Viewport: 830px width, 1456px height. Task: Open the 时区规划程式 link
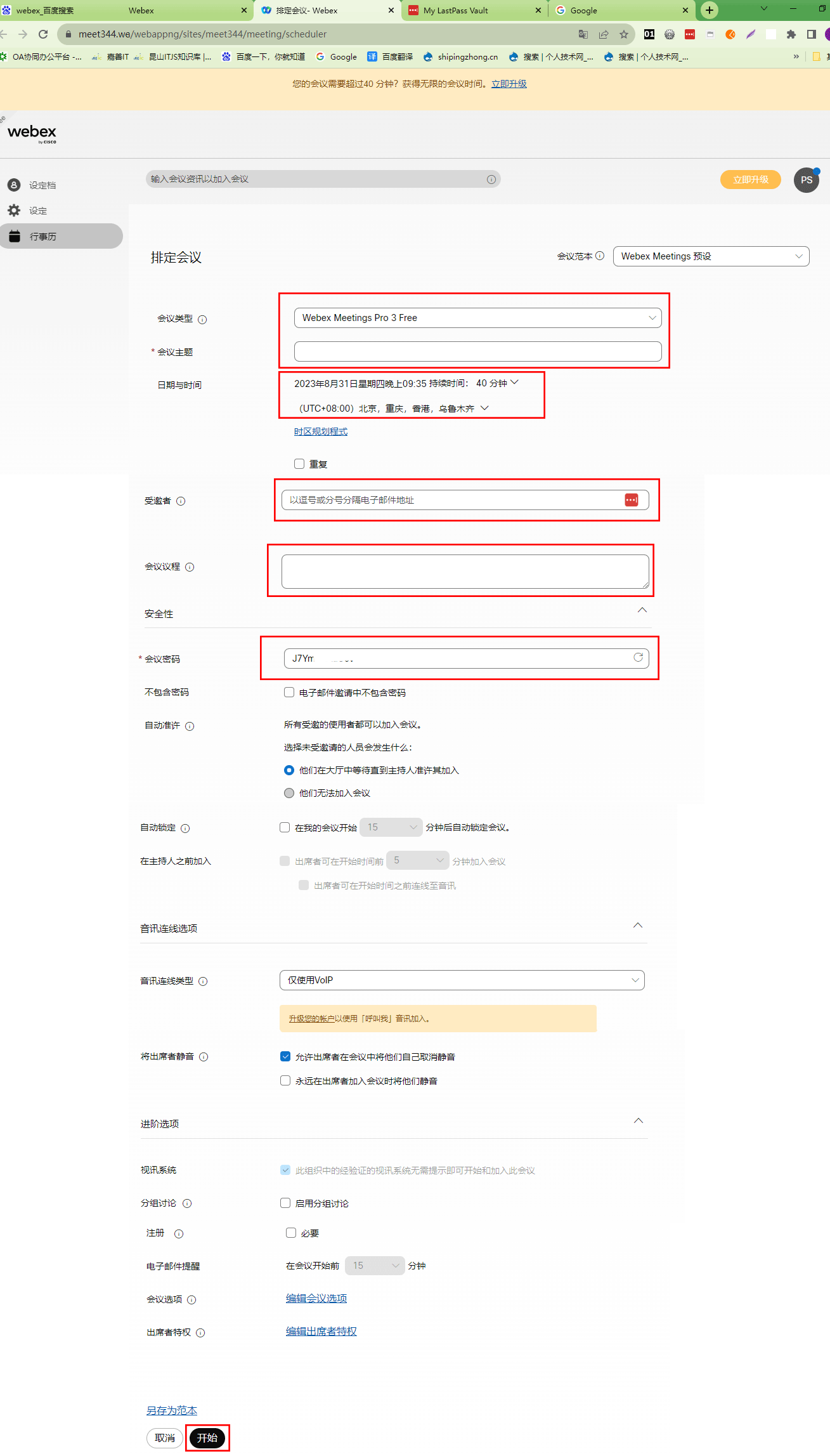321,431
